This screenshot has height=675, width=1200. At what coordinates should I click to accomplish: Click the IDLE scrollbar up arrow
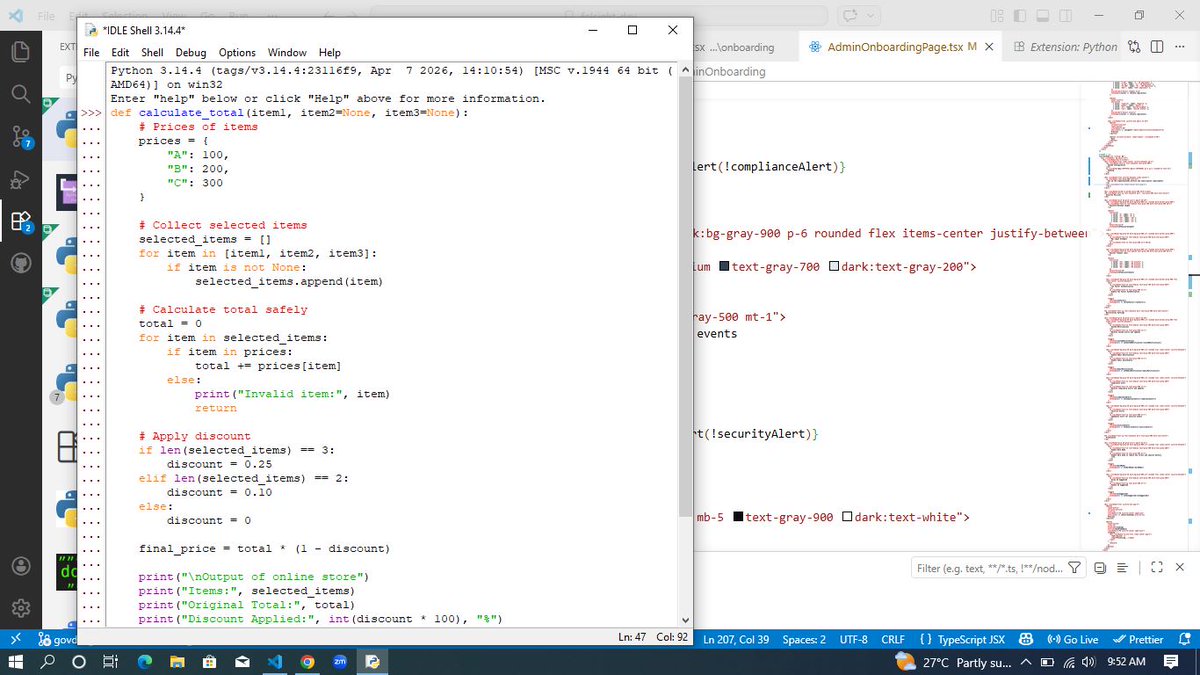pos(685,71)
